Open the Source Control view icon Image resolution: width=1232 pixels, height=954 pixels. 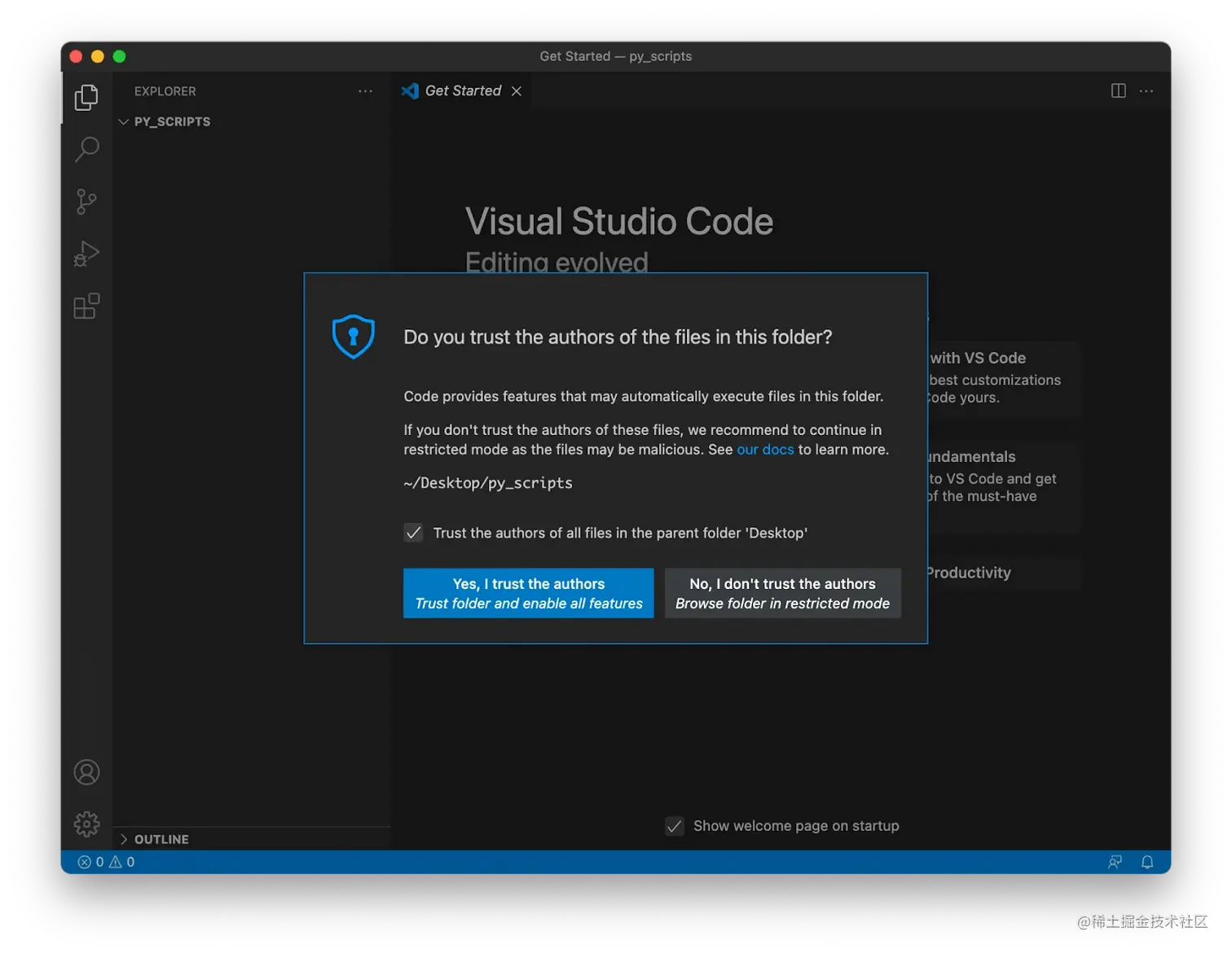tap(86, 201)
